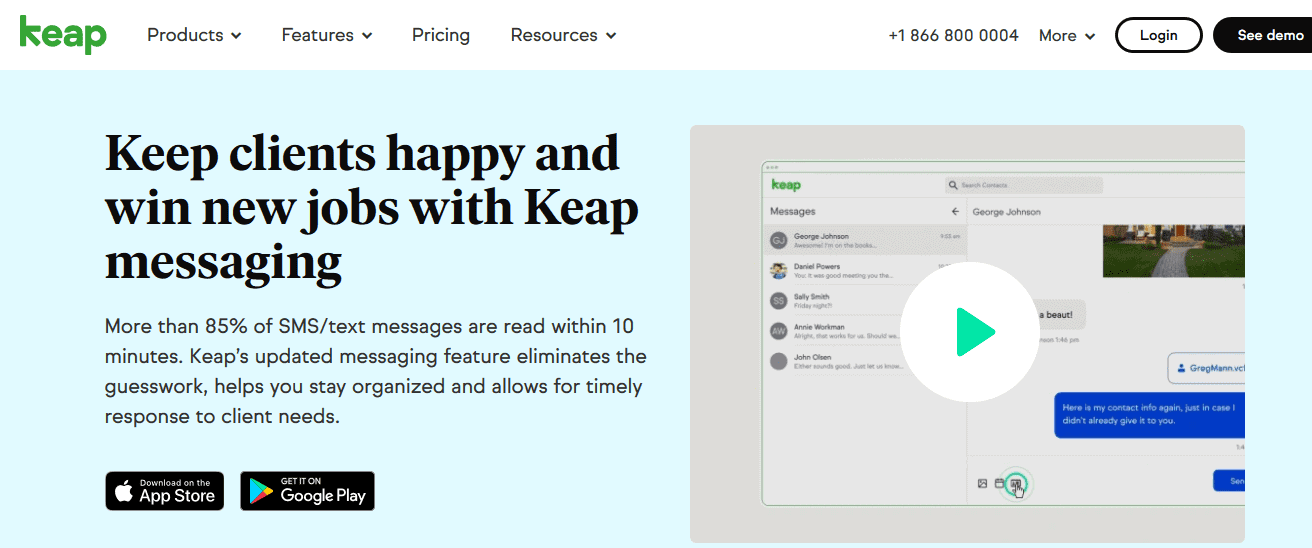Click the paragraph about 85% of SMS messages
The height and width of the screenshot is (548, 1312).
pos(376,371)
